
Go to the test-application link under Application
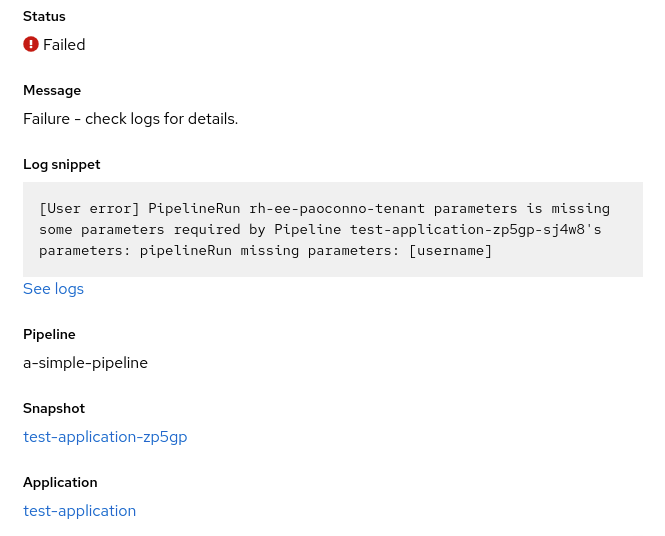point(79,511)
